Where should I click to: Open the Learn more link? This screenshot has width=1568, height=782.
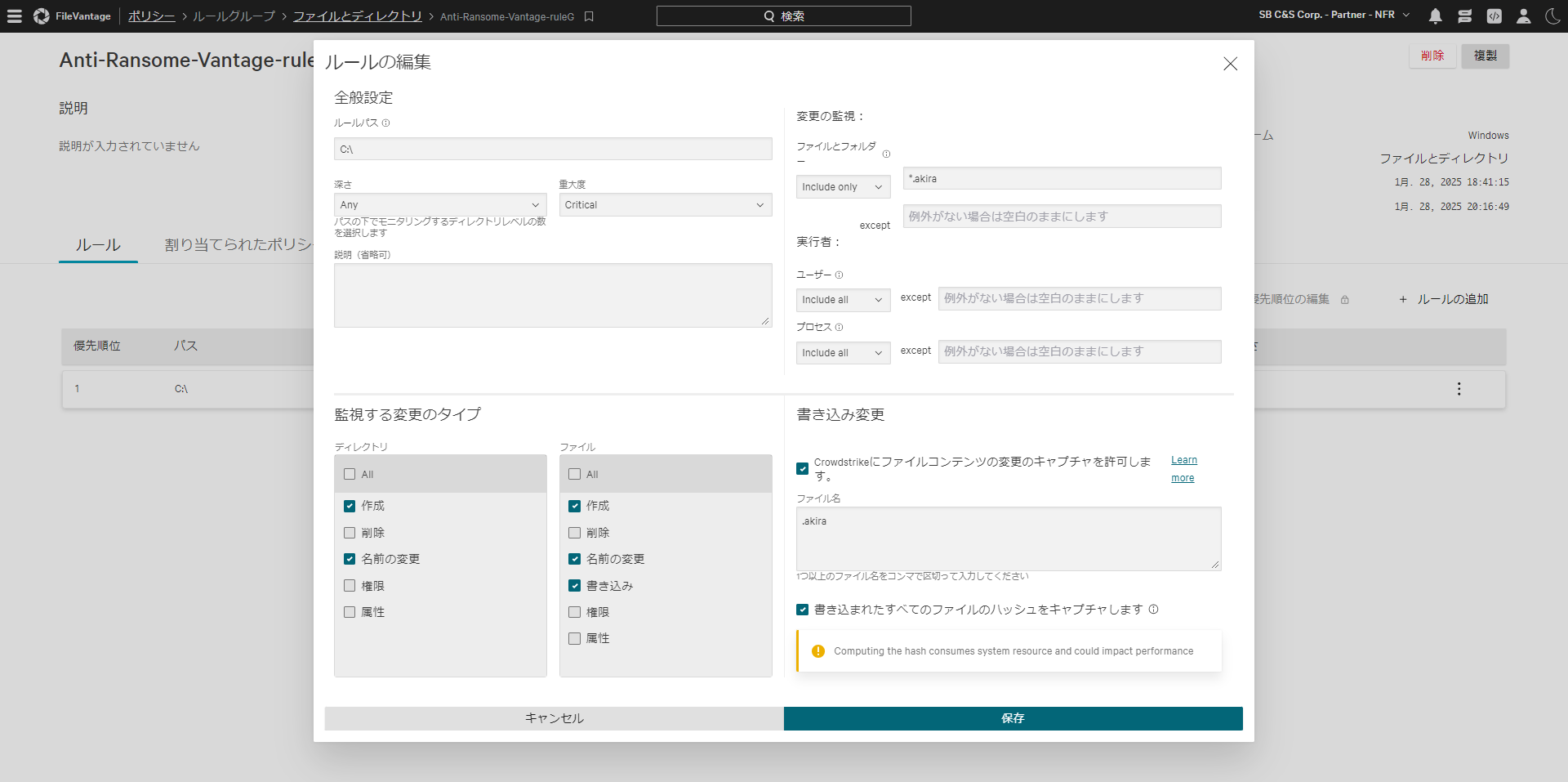[1183, 469]
